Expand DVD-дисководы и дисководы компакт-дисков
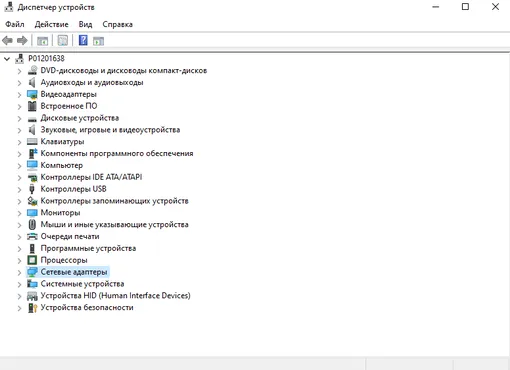The width and height of the screenshot is (510, 370). (x=19, y=71)
